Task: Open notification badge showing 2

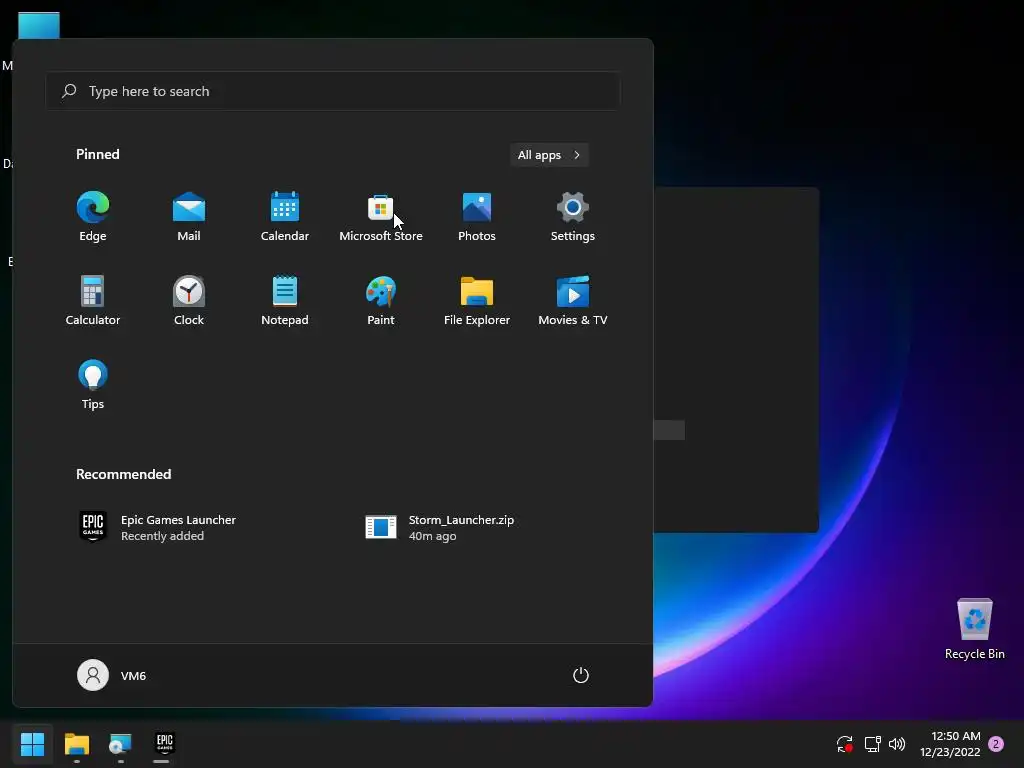Action: click(996, 744)
